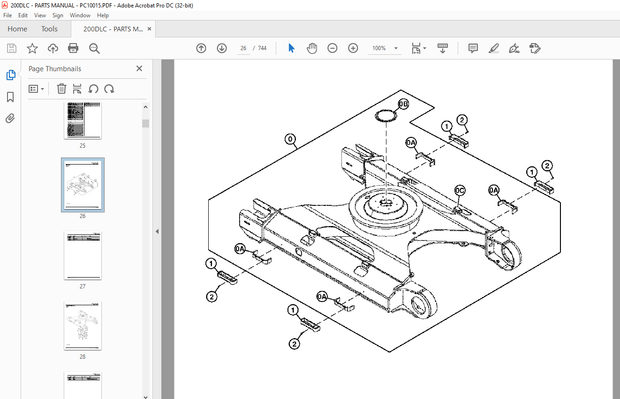The height and width of the screenshot is (399, 620).
Task: Select page 27 thumbnail
Action: tap(83, 255)
